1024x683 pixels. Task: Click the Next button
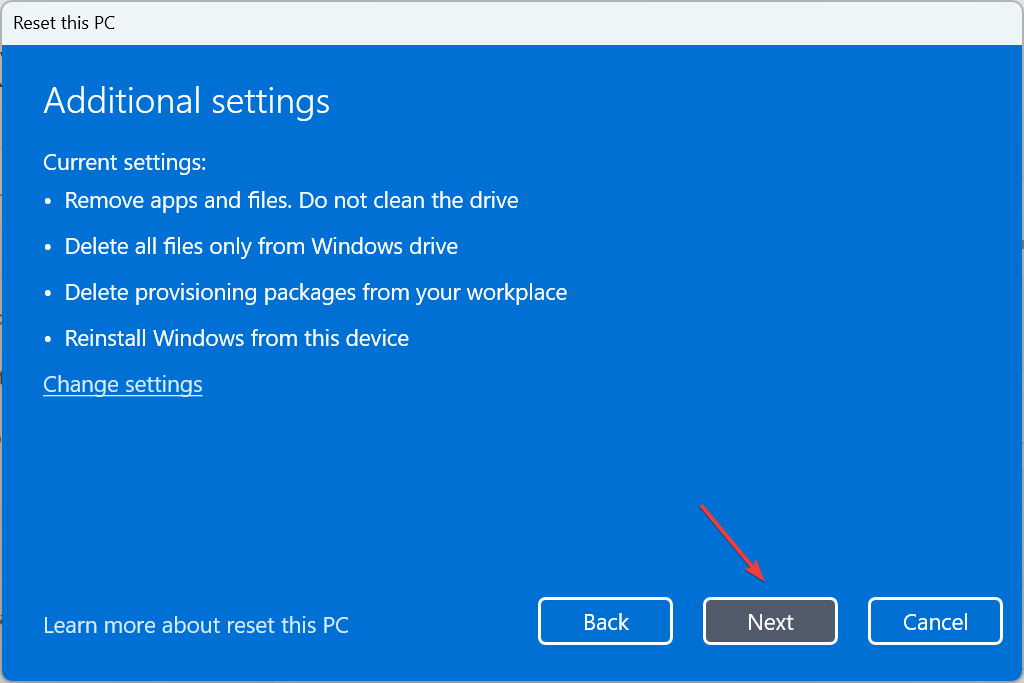point(770,621)
